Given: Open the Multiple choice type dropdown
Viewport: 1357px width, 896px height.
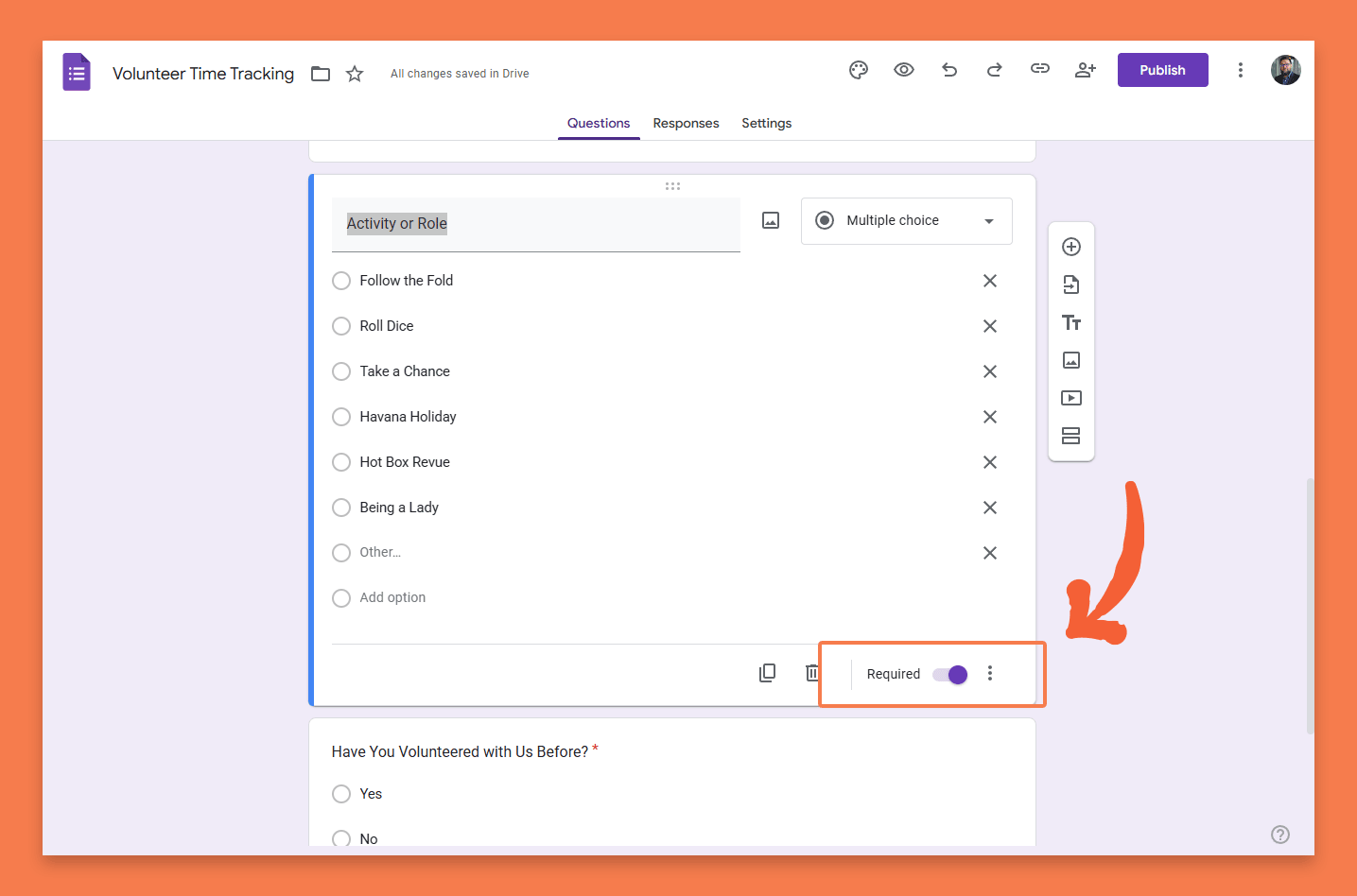Looking at the screenshot, I should tap(906, 221).
